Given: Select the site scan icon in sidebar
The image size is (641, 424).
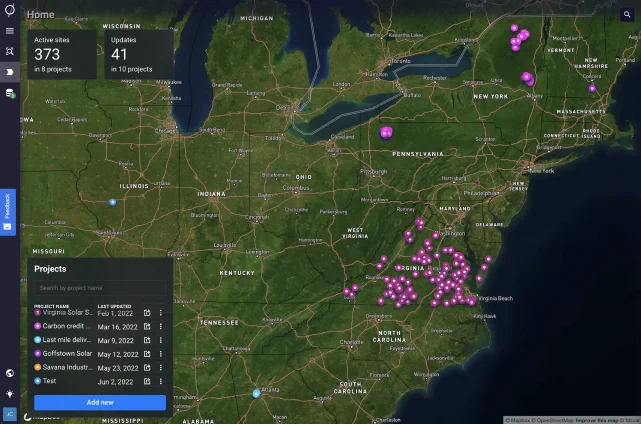Looking at the screenshot, I should (x=10, y=51).
